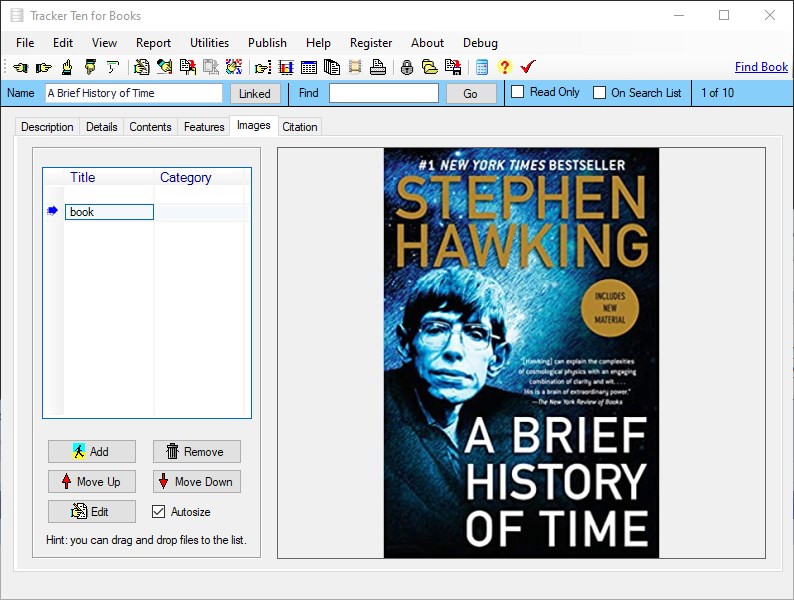Click the downward-pointing hand last record icon
This screenshot has width=794, height=600.
[x=90, y=67]
